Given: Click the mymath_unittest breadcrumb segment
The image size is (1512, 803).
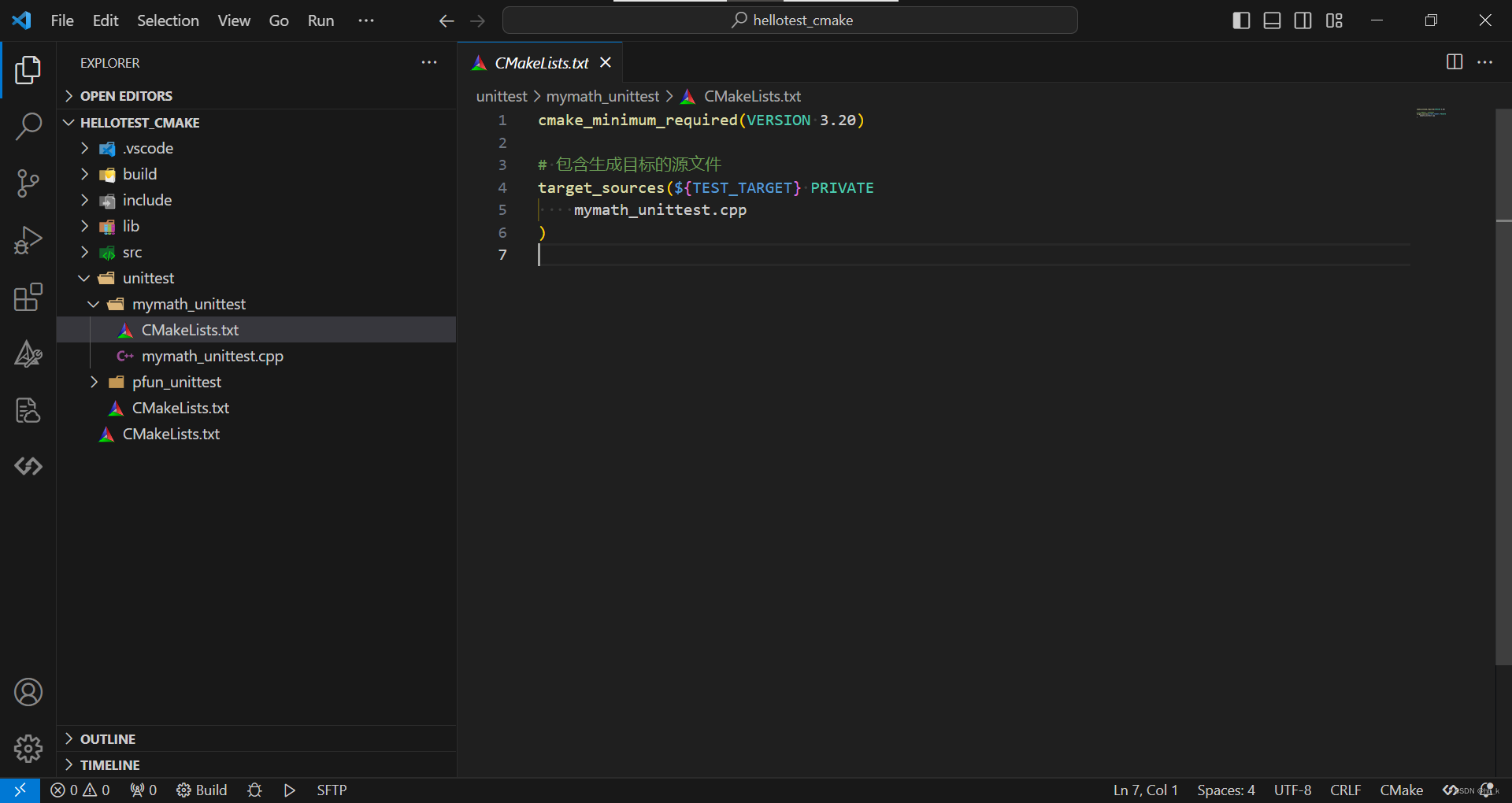Looking at the screenshot, I should [602, 96].
